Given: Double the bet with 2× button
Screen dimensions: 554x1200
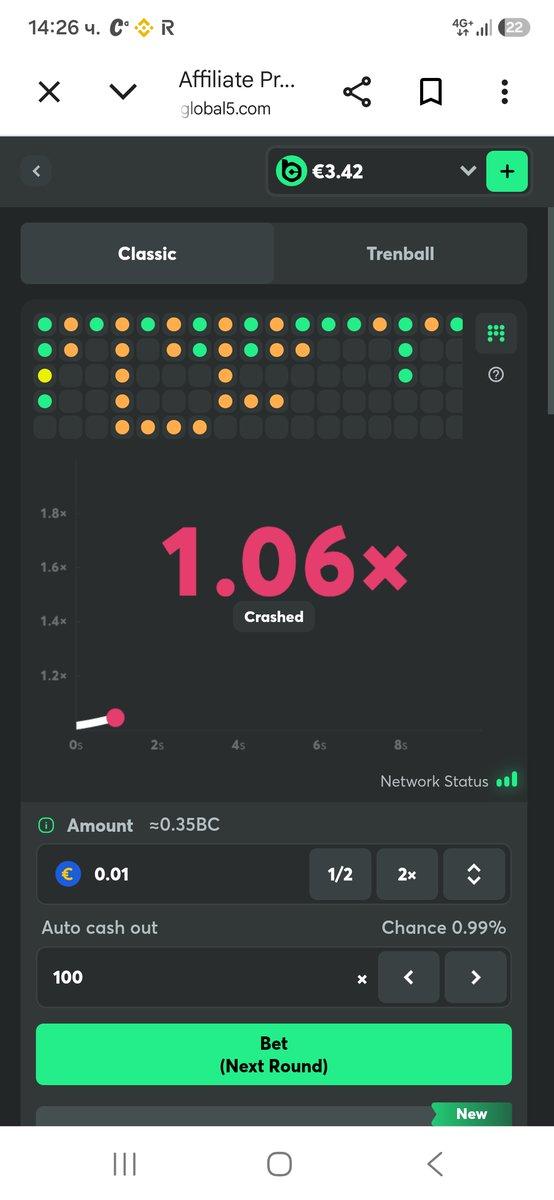Looking at the screenshot, I should point(407,874).
